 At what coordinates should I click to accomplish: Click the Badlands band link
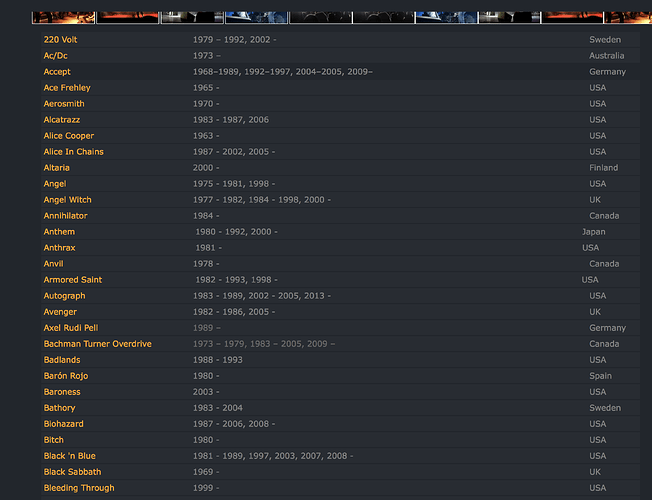pyautogui.click(x=62, y=360)
